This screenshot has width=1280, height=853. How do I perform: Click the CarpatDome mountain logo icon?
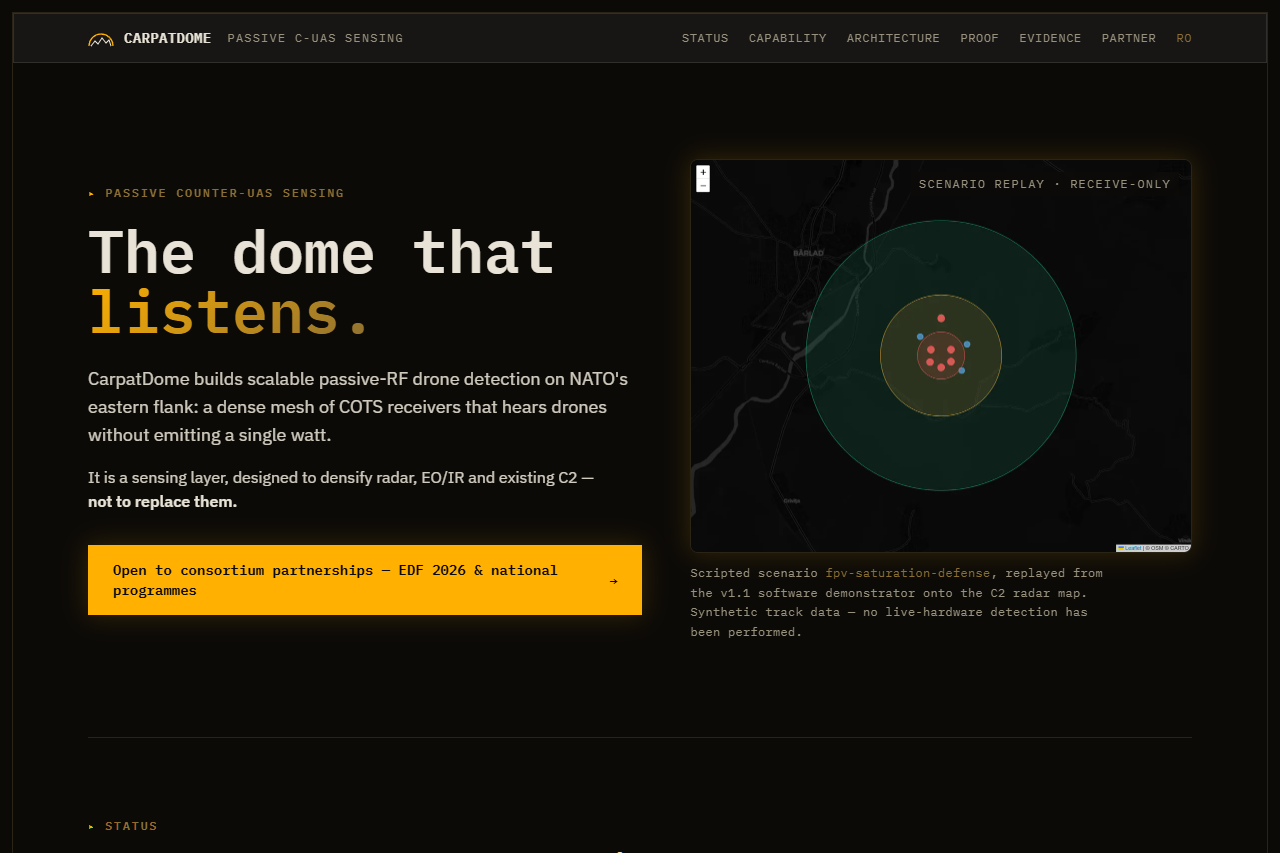point(101,39)
